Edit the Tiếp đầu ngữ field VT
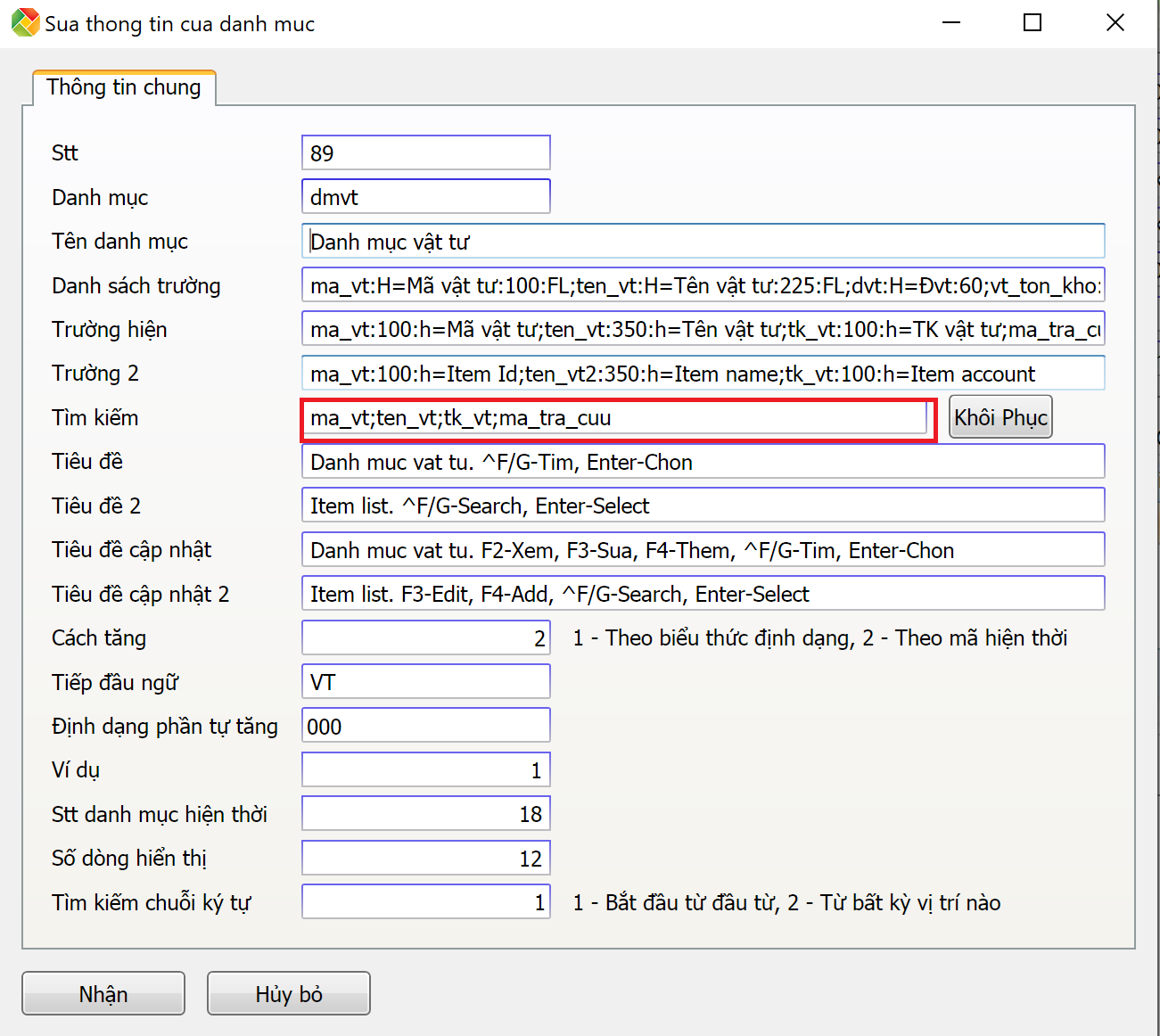The height and width of the screenshot is (1036, 1160). click(426, 682)
